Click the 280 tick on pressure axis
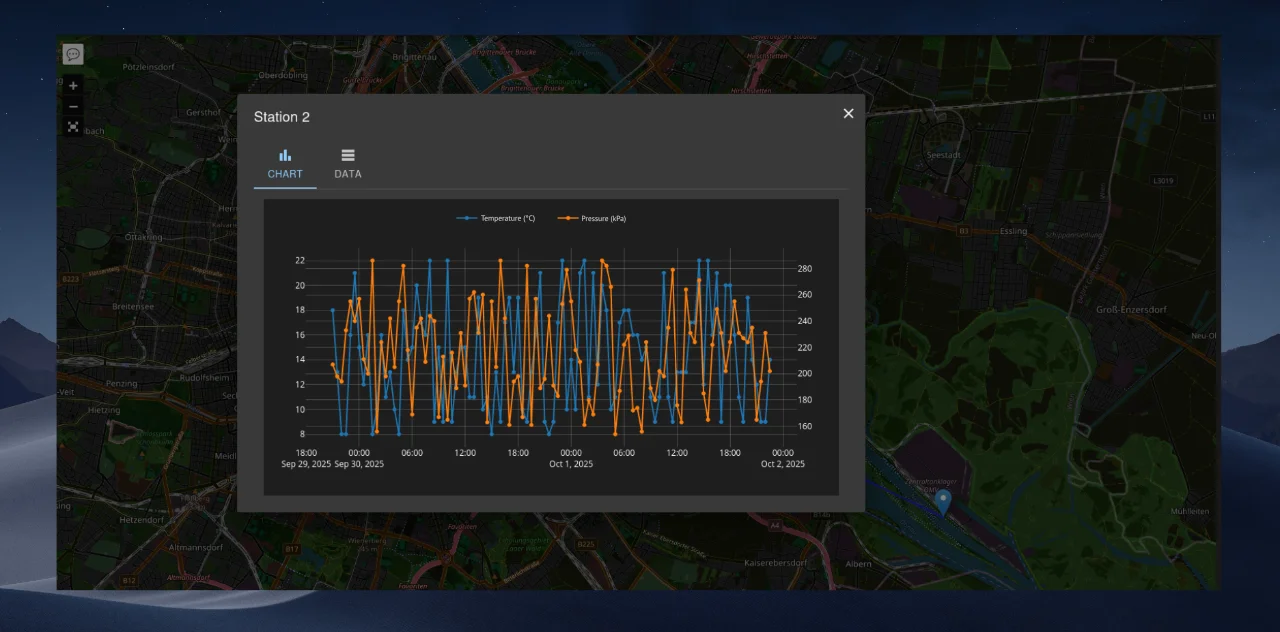The image size is (1280, 632). pos(805,269)
